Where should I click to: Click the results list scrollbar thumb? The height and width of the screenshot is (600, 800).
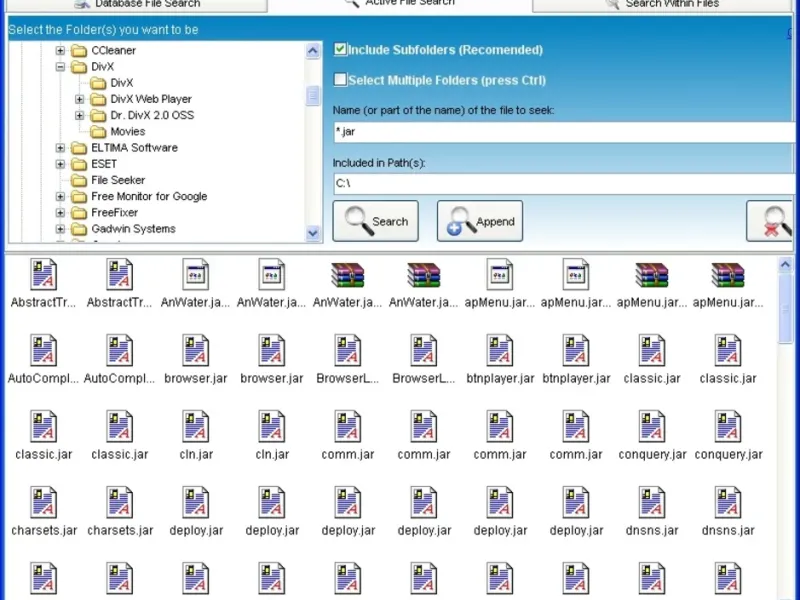(x=785, y=308)
